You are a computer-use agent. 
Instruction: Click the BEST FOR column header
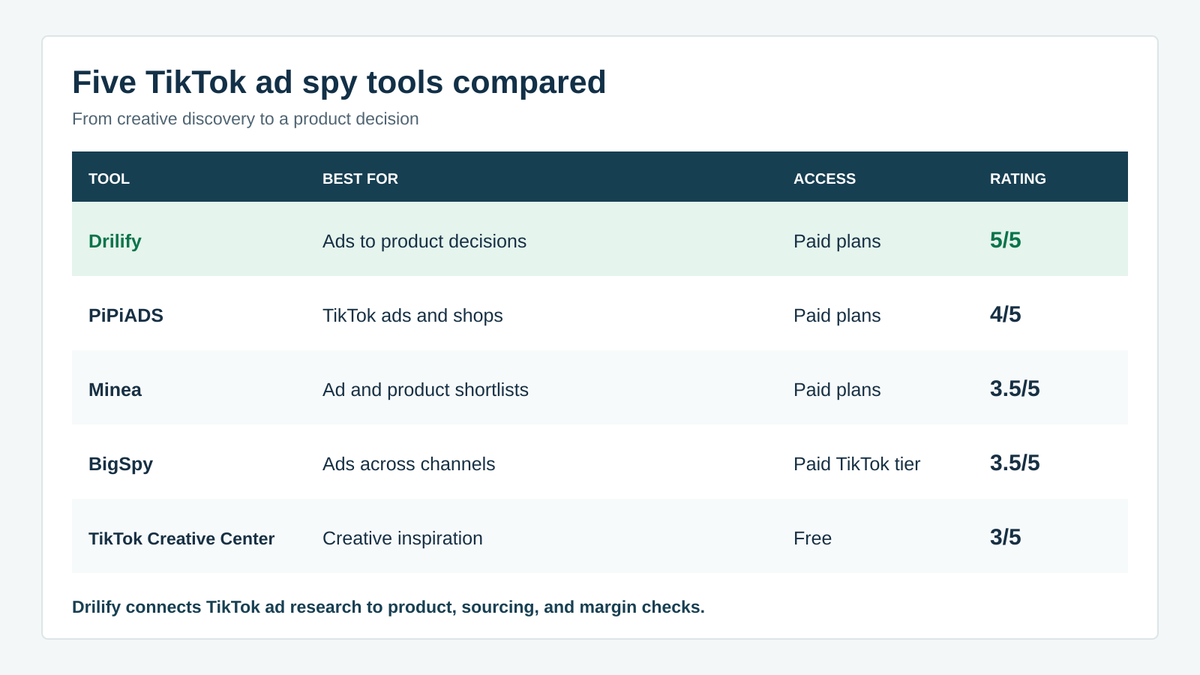[x=360, y=179]
